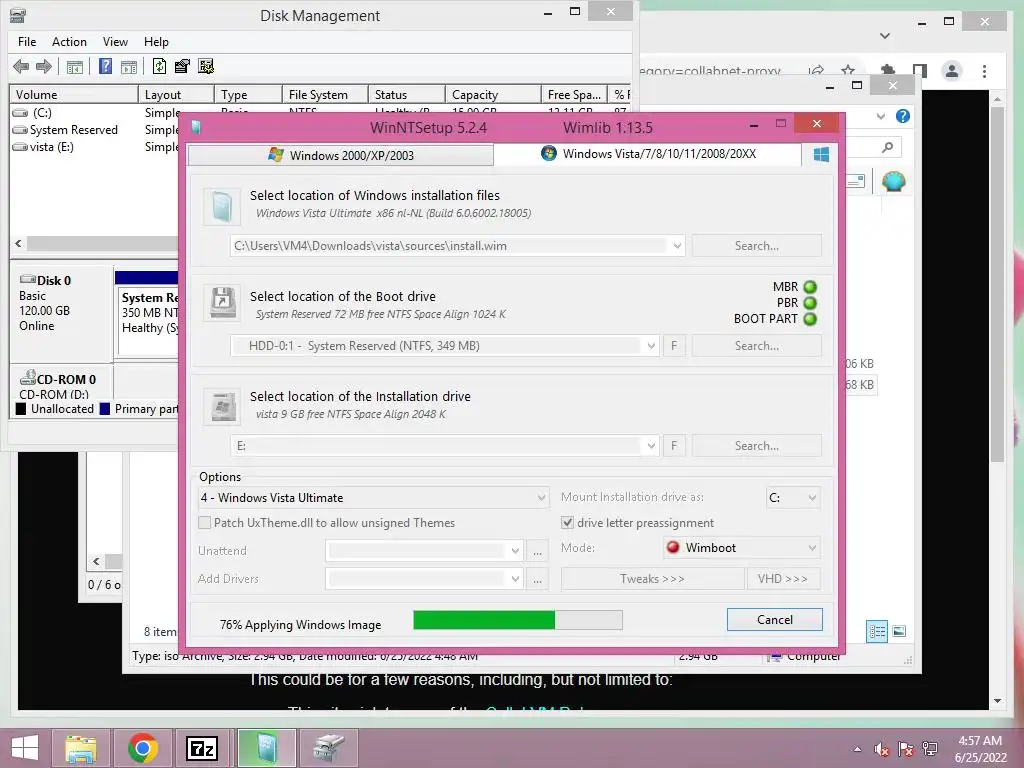Click the muted volume icon in system tray

882,749
